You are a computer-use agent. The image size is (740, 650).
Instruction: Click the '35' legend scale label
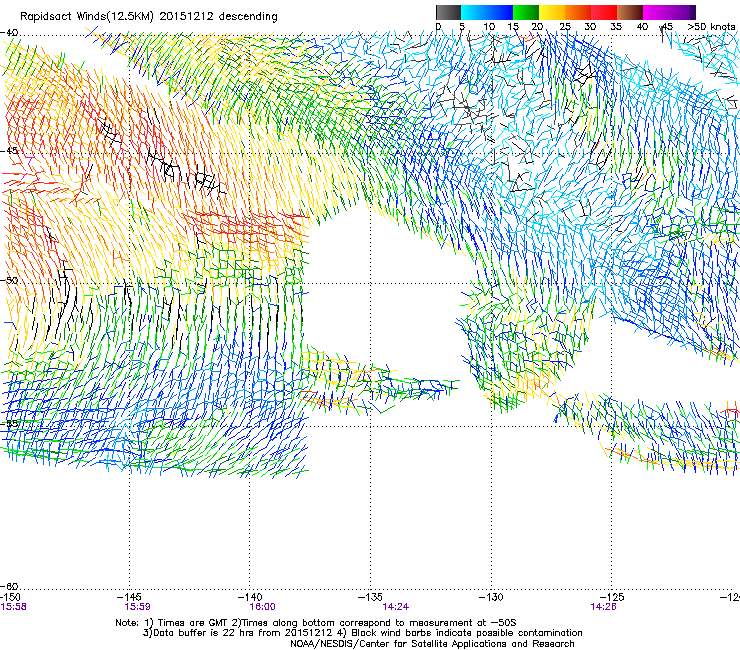pyautogui.click(x=616, y=26)
